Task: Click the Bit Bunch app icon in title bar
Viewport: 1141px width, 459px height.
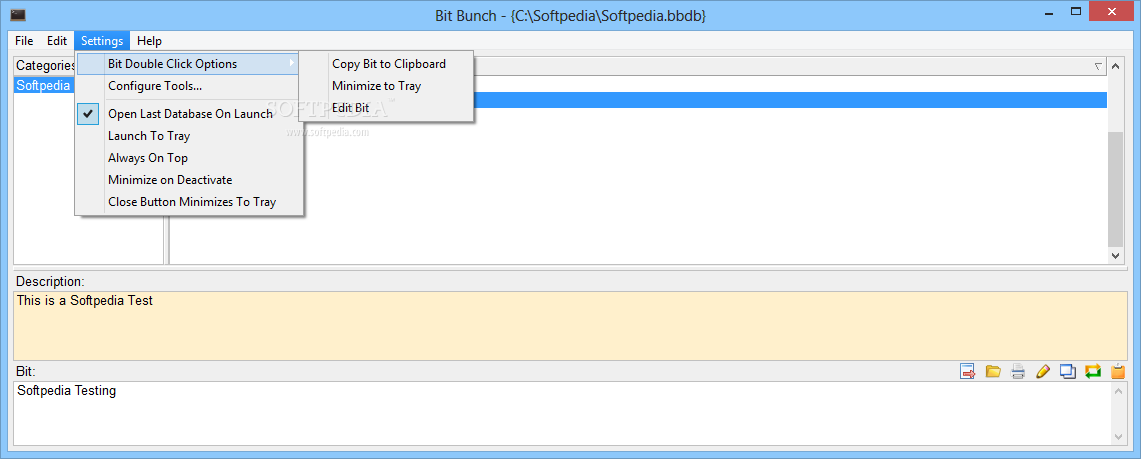Action: 18,15
